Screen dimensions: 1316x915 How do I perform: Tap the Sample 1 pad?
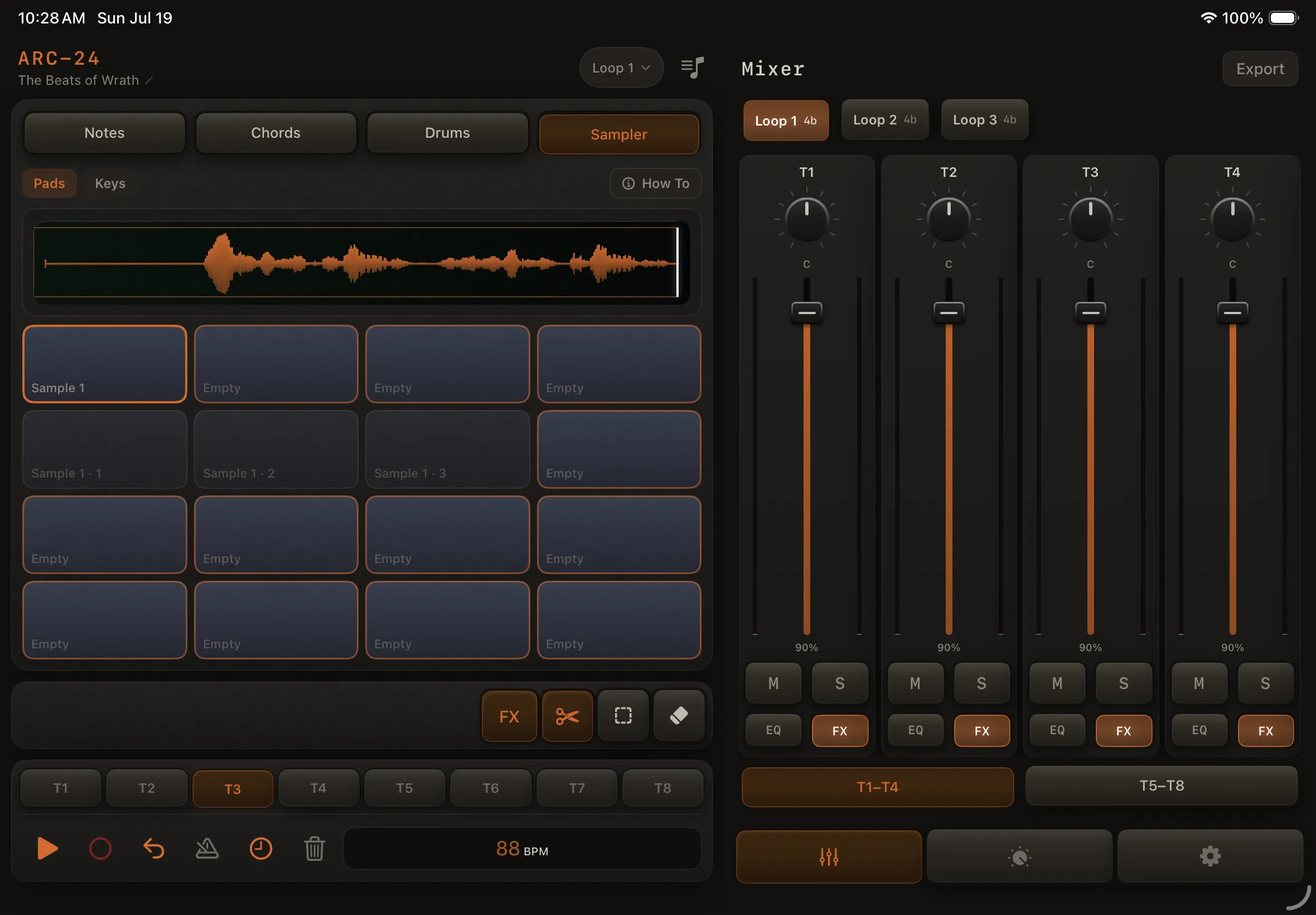tap(104, 364)
